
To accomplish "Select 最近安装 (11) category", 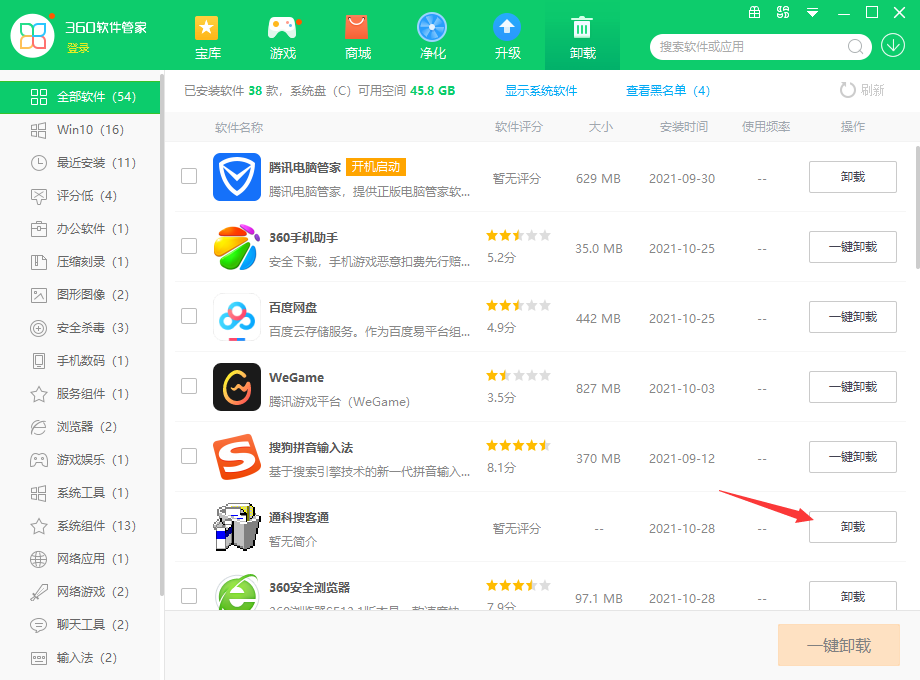I will point(80,163).
